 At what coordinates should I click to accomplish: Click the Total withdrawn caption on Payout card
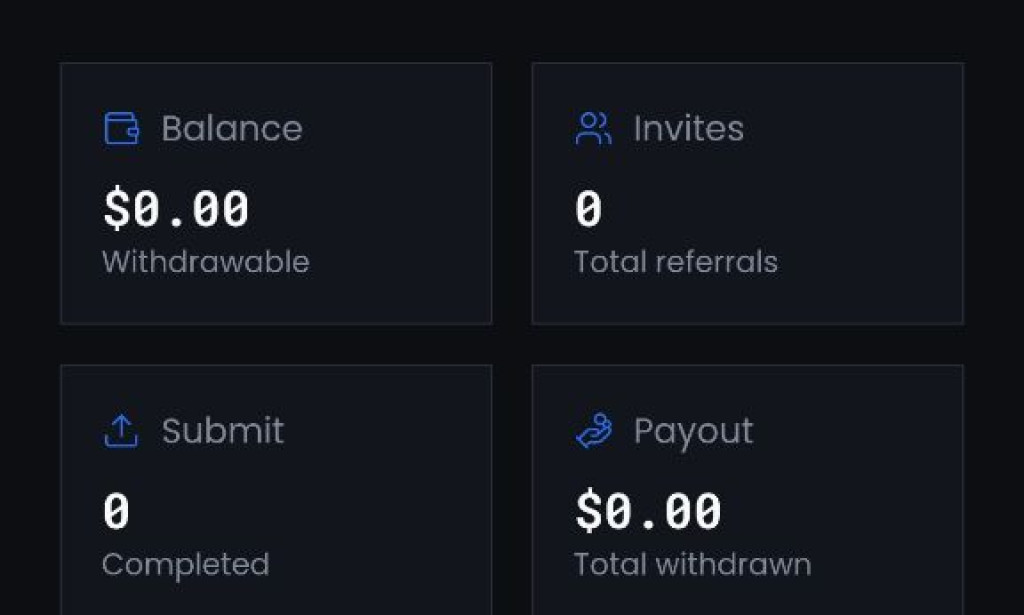692,564
